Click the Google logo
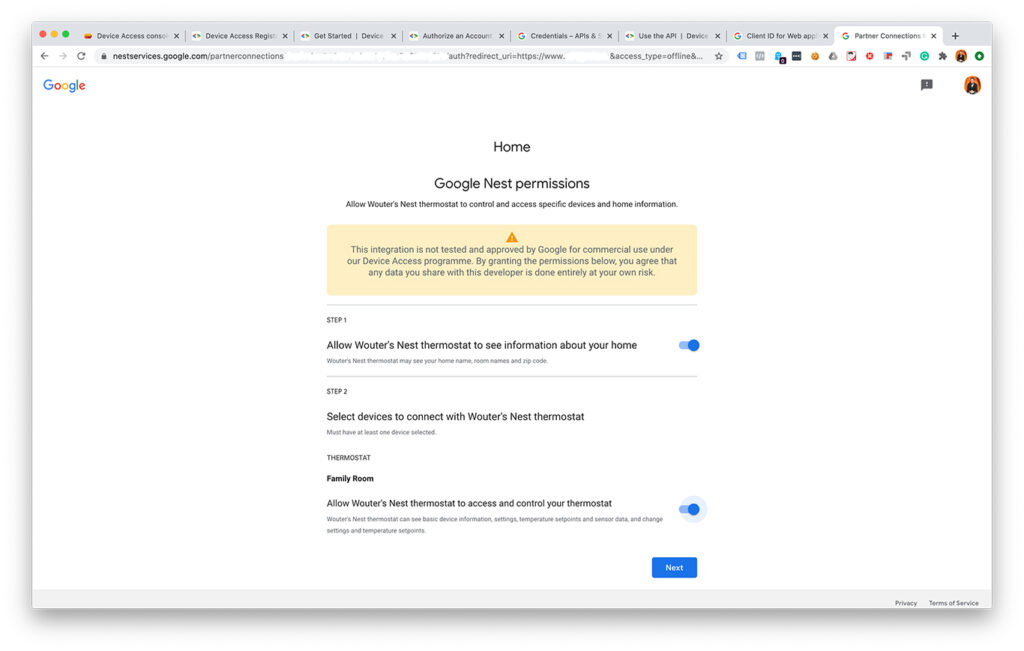1024x651 pixels. tap(64, 86)
